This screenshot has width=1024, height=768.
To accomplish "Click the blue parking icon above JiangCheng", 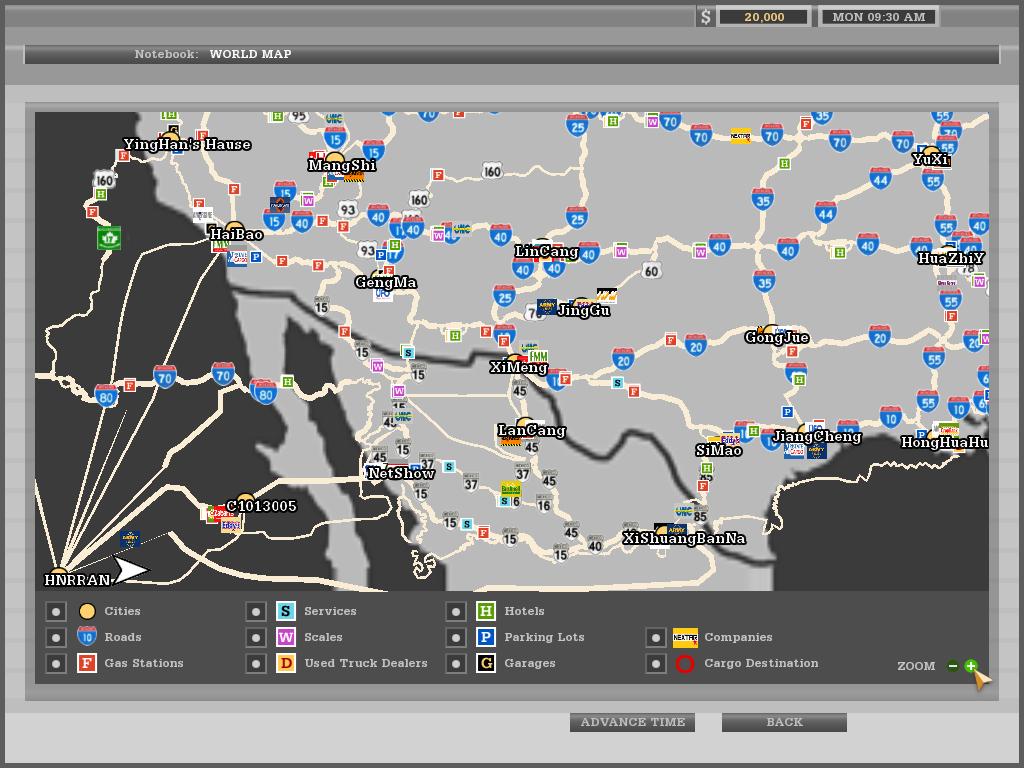I will (787, 412).
